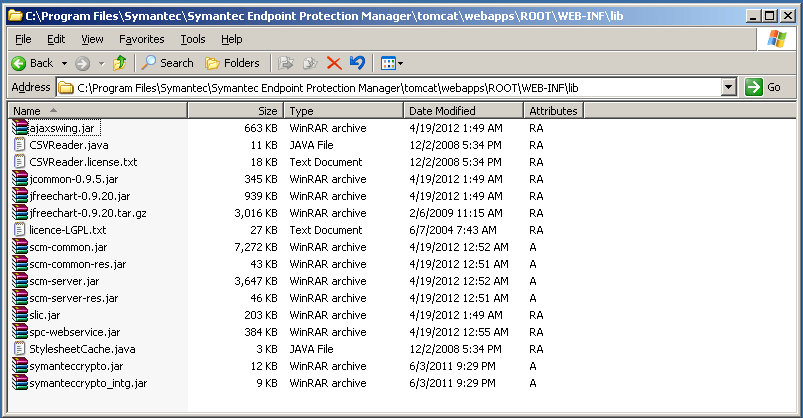This screenshot has width=803, height=418.
Task: Click the licence-LGPL.txt file name
Action: [x=68, y=230]
